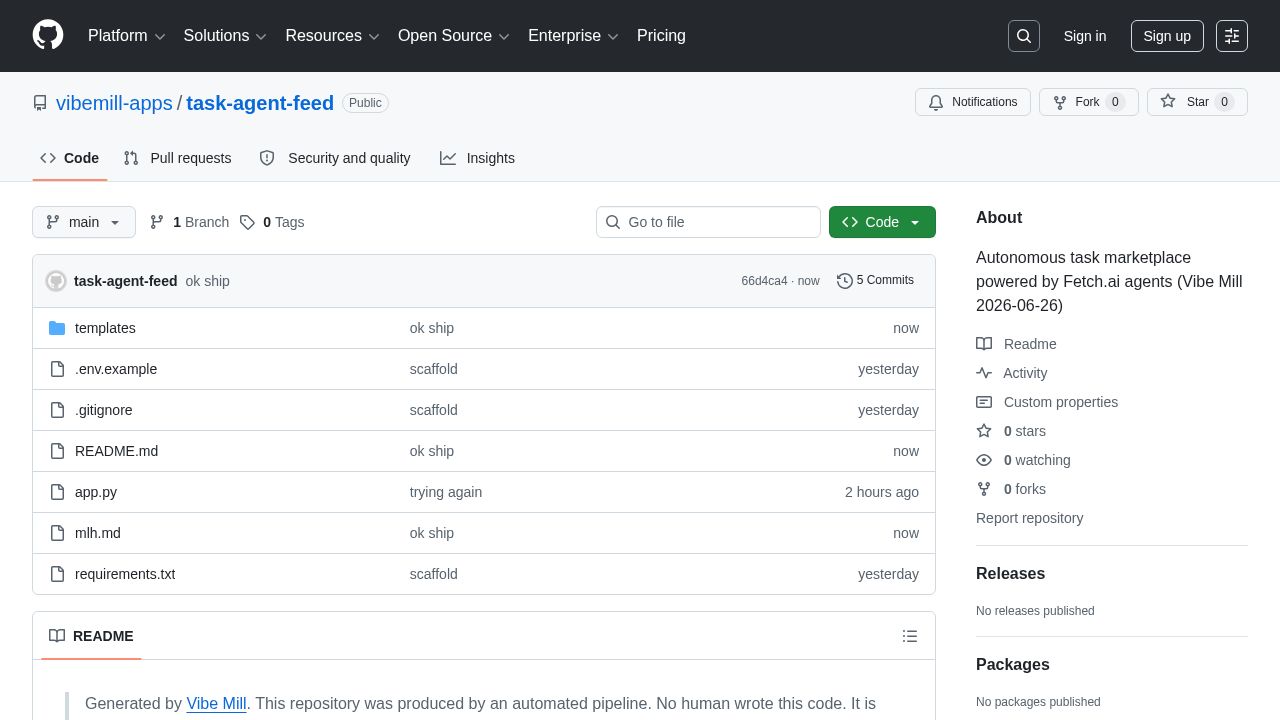Open the README.md file name

(x=116, y=451)
